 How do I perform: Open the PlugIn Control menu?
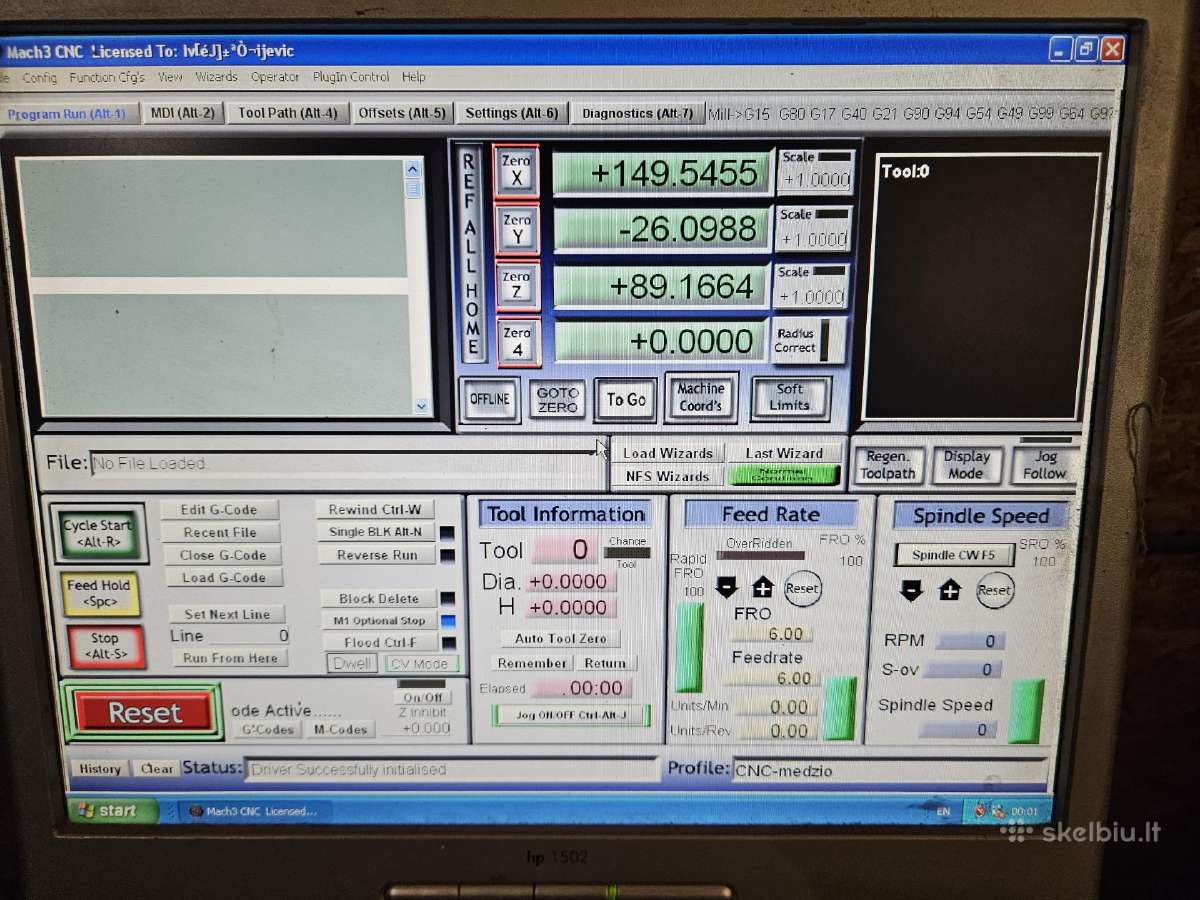[x=351, y=77]
